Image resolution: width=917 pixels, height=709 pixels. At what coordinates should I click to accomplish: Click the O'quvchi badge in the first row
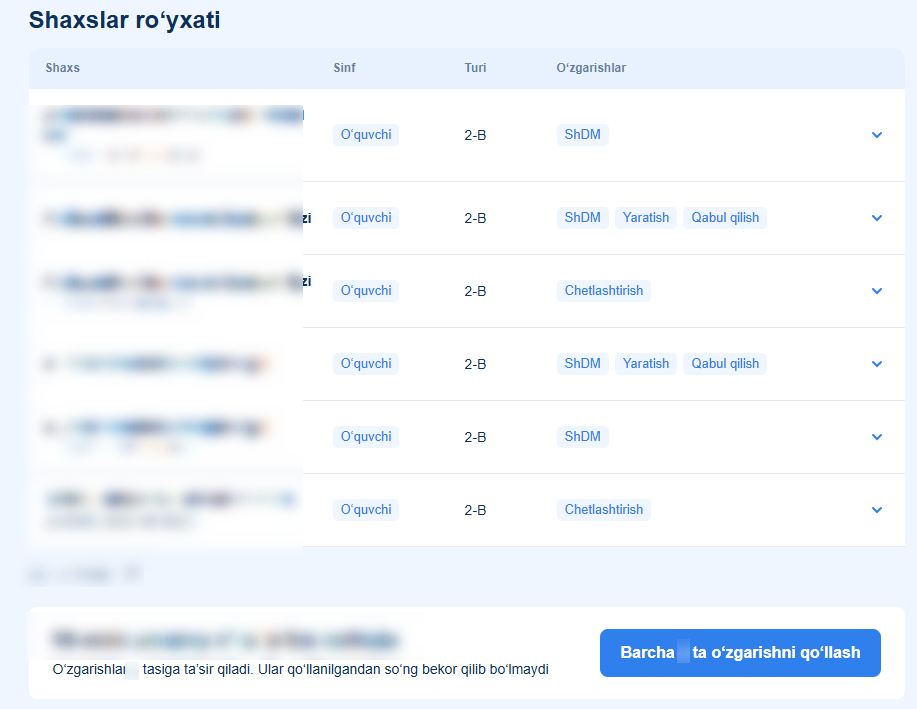click(x=366, y=135)
